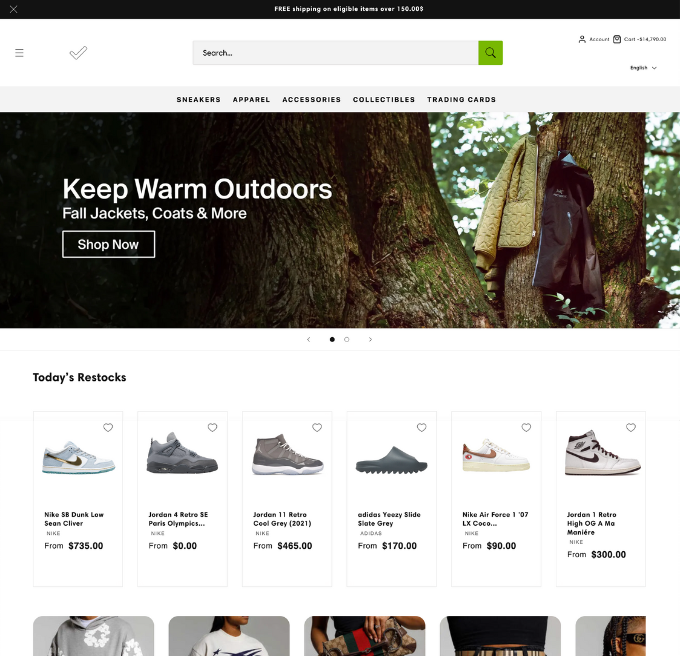Screen dimensions: 680x656
Task: Click the ADIDAS brand label
Action: [x=371, y=533]
